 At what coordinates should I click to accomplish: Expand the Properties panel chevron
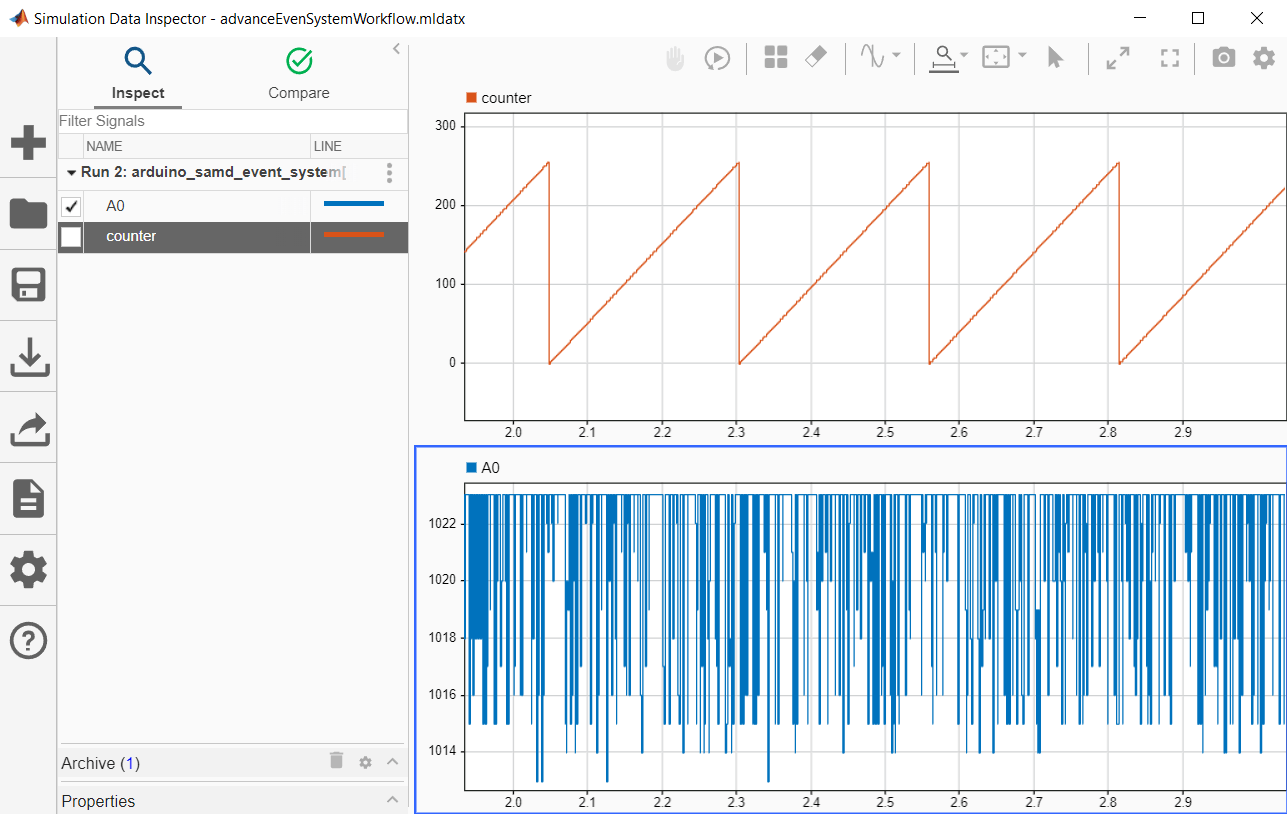[x=392, y=800]
